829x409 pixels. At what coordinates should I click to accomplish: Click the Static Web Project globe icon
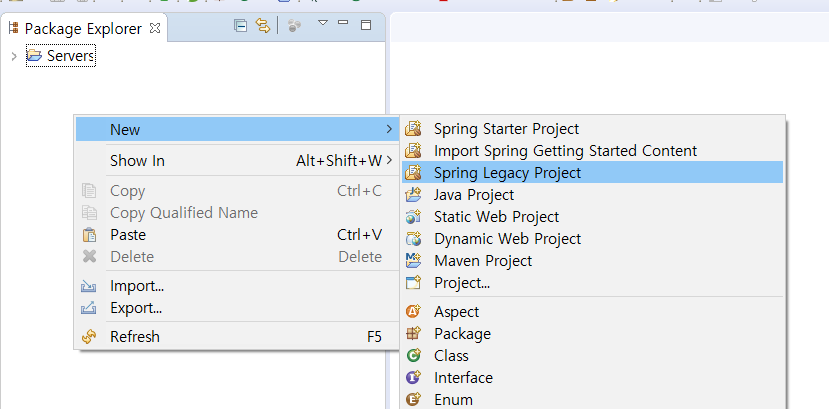[413, 217]
